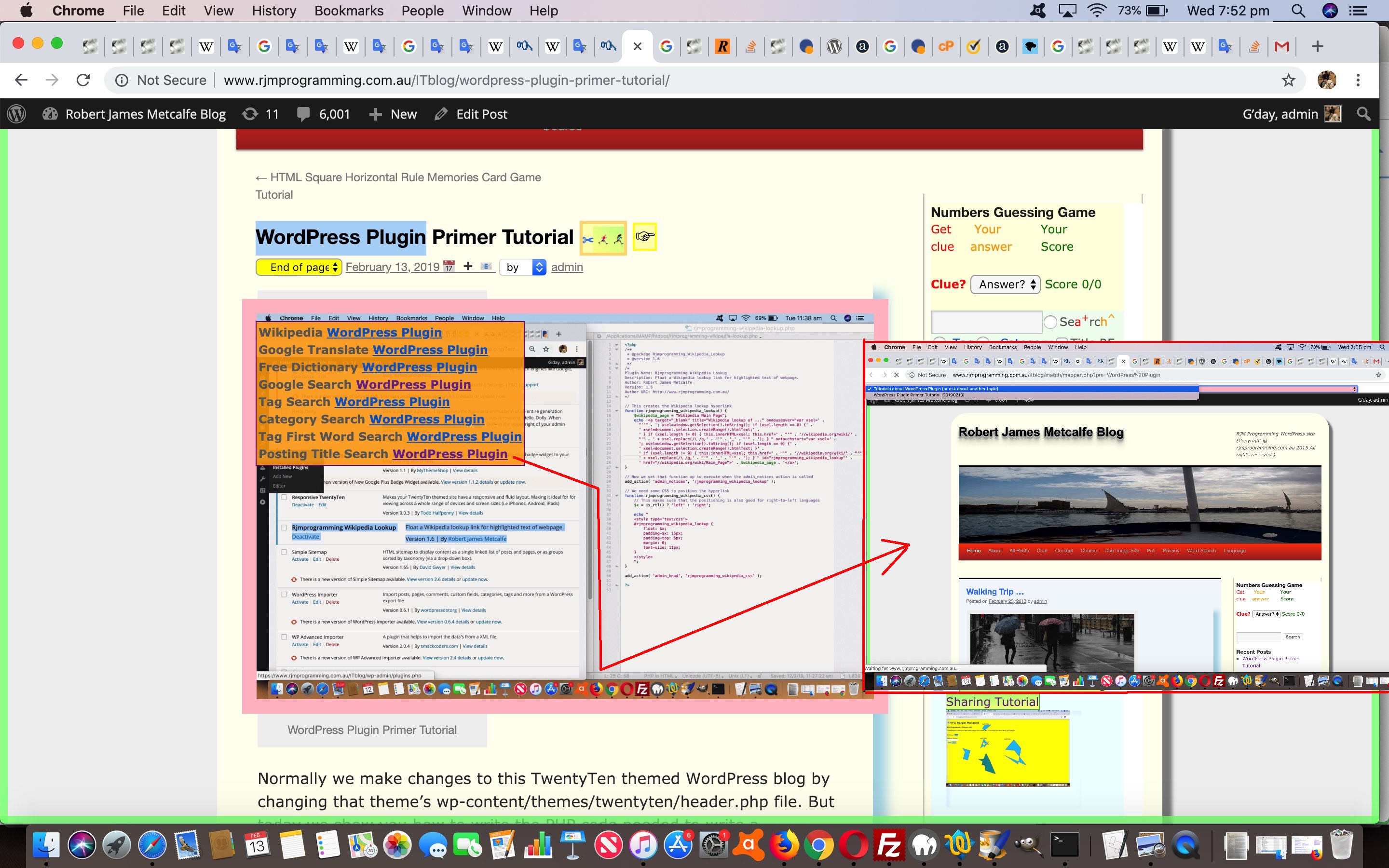Open Spotlight search in the macOS menu bar
The image size is (1389, 868).
pos(1298,10)
